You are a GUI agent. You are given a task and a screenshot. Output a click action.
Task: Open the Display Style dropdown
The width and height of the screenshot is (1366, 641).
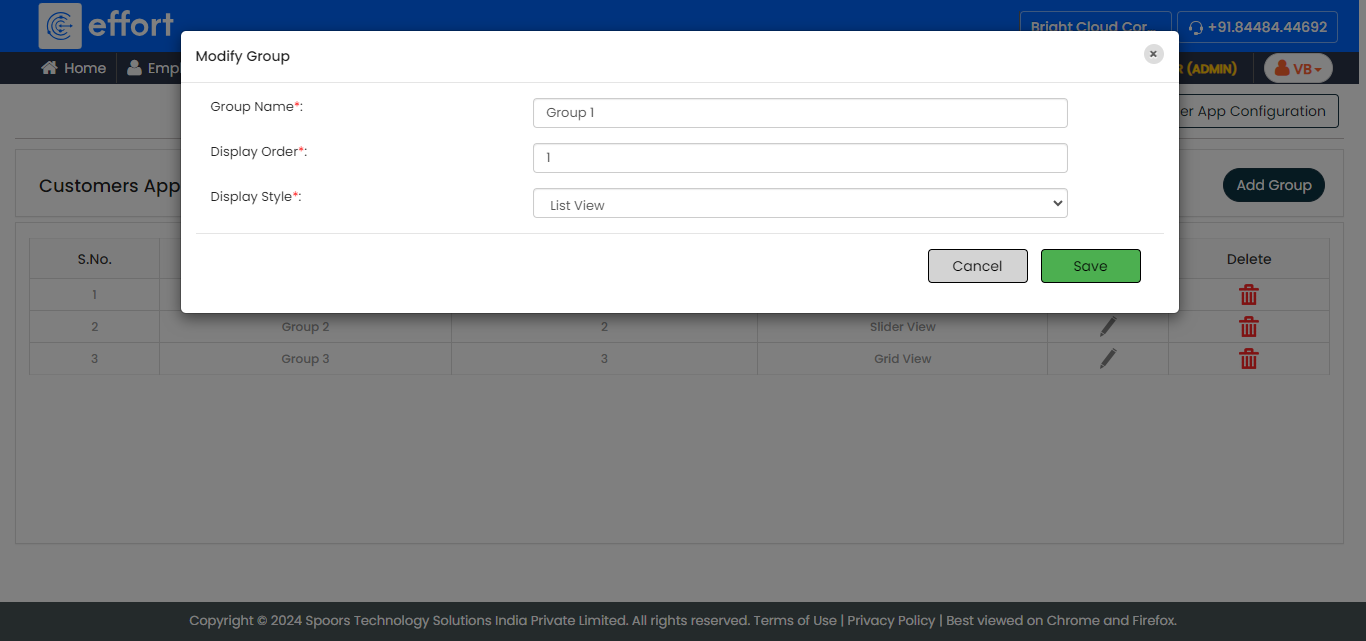pyautogui.click(x=799, y=204)
